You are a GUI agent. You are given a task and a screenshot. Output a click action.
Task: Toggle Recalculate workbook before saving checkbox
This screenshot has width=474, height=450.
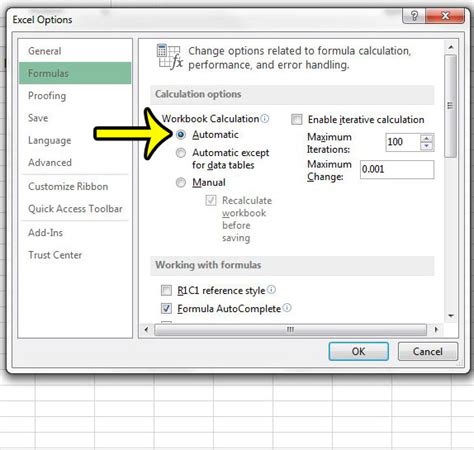tap(211, 200)
